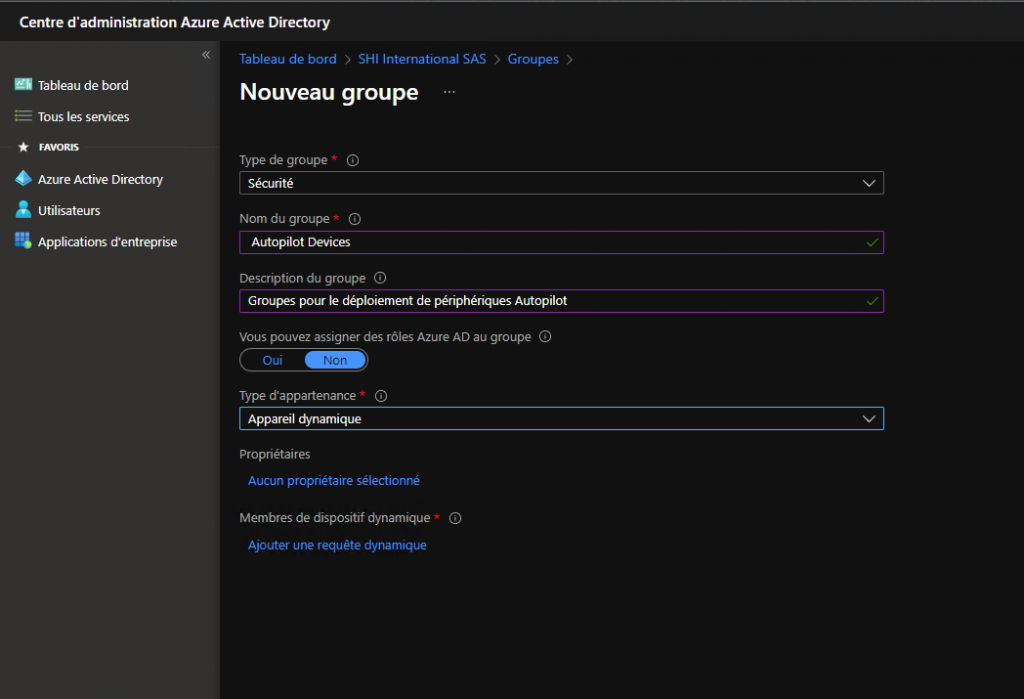Show info tooltip for Azure AD roles assignment
Image resolution: width=1024 pixels, height=699 pixels.
[545, 336]
